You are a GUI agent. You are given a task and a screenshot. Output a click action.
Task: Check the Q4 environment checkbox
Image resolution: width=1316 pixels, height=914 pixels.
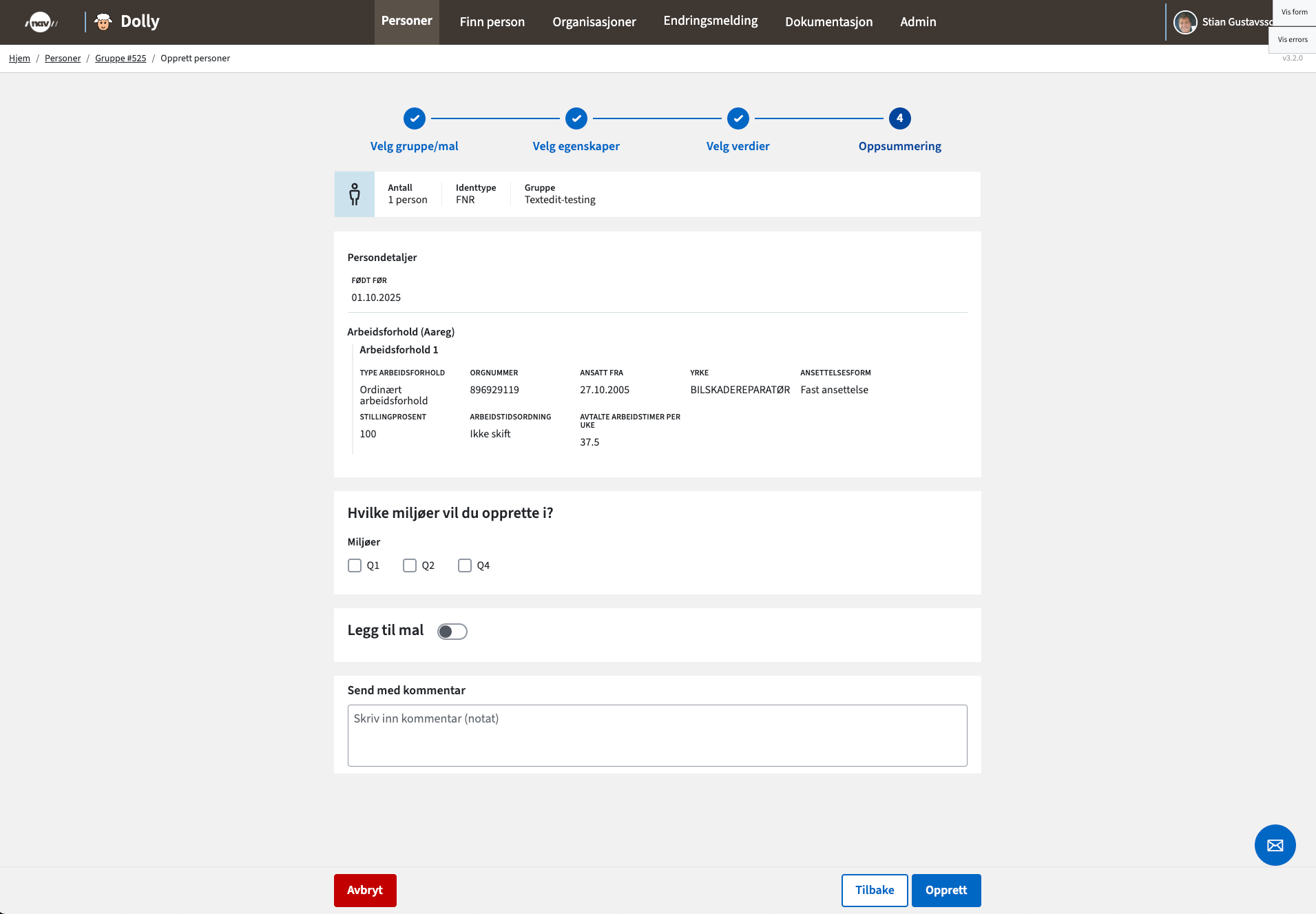click(465, 565)
